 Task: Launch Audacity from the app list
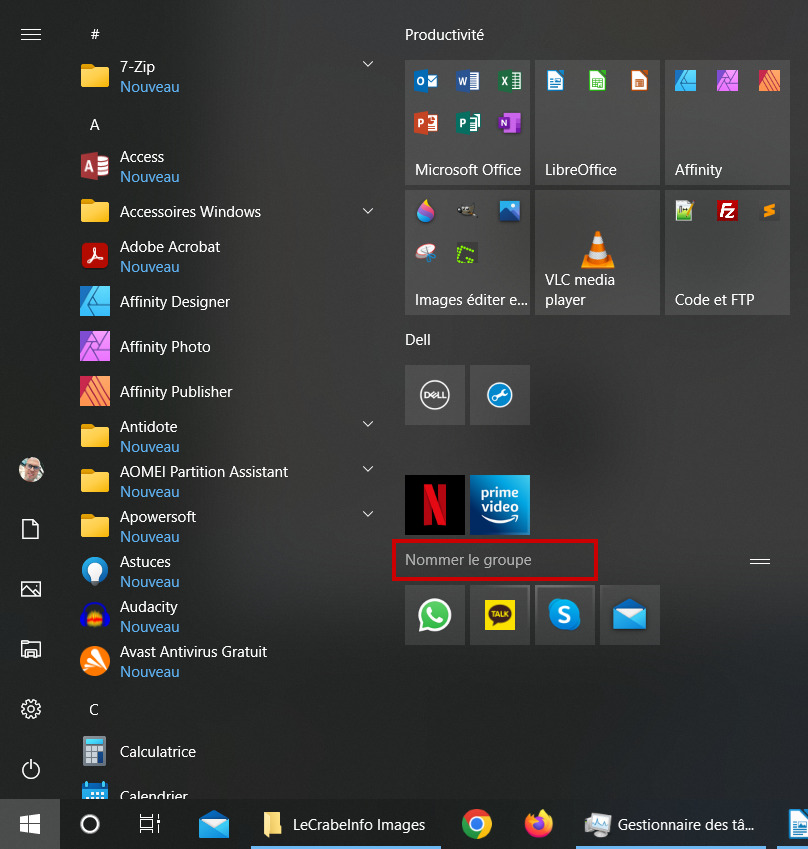tap(227, 616)
